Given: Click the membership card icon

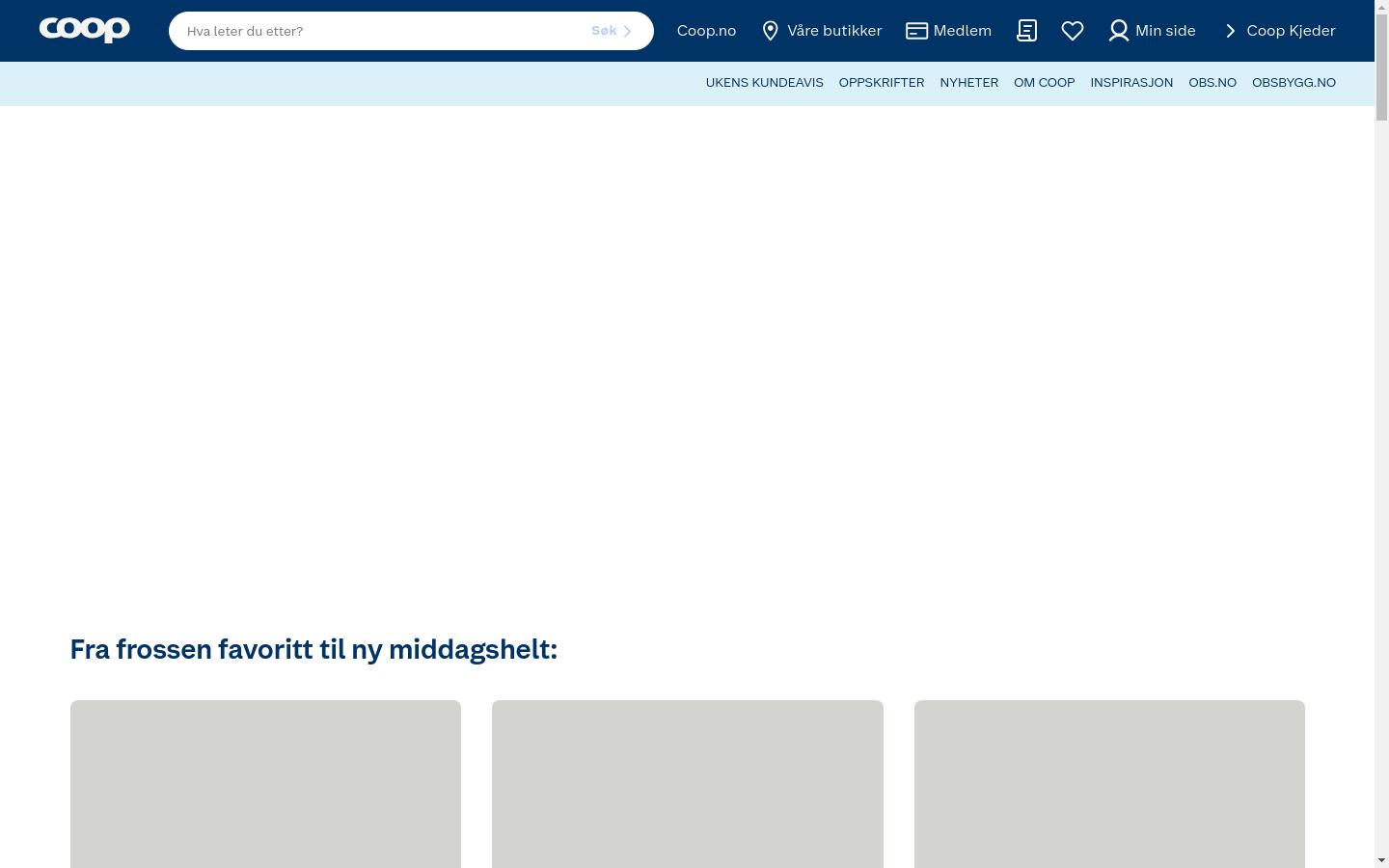Looking at the screenshot, I should [916, 31].
